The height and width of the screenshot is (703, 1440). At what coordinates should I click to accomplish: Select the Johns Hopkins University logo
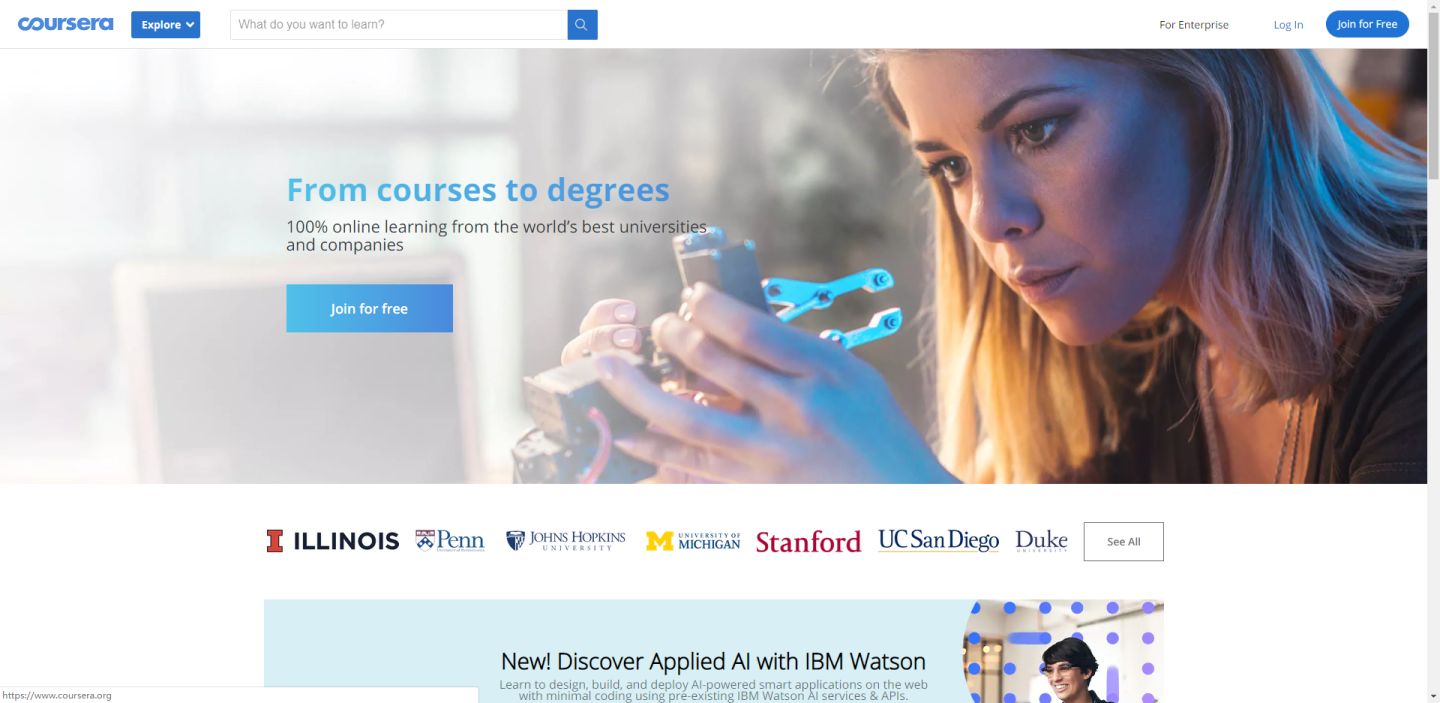coord(565,541)
